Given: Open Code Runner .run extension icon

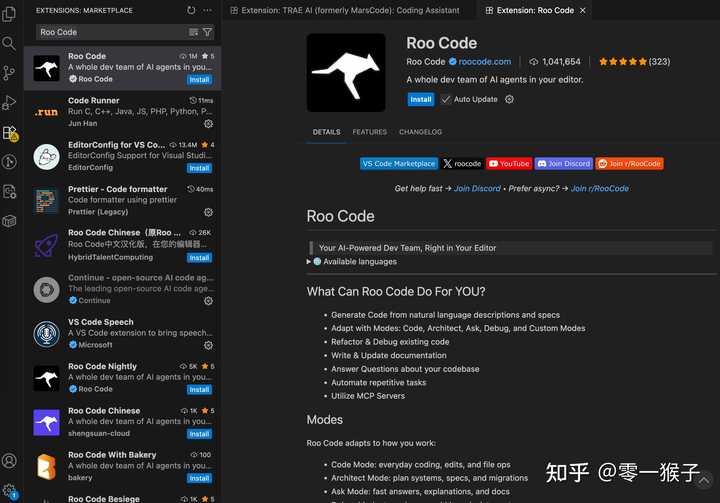Looking at the screenshot, I should pyautogui.click(x=46, y=112).
